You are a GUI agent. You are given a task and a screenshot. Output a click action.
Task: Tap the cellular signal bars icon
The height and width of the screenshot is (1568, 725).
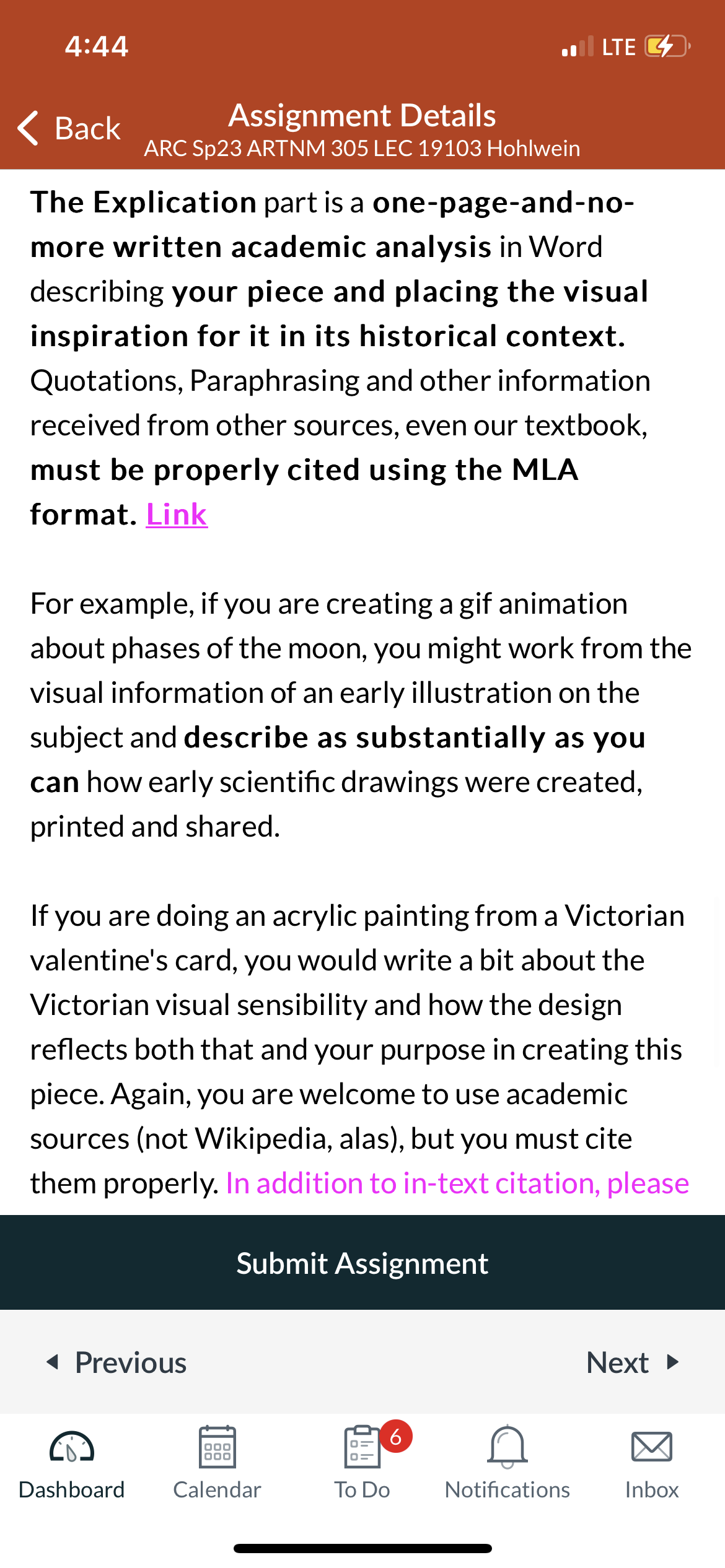(x=578, y=46)
